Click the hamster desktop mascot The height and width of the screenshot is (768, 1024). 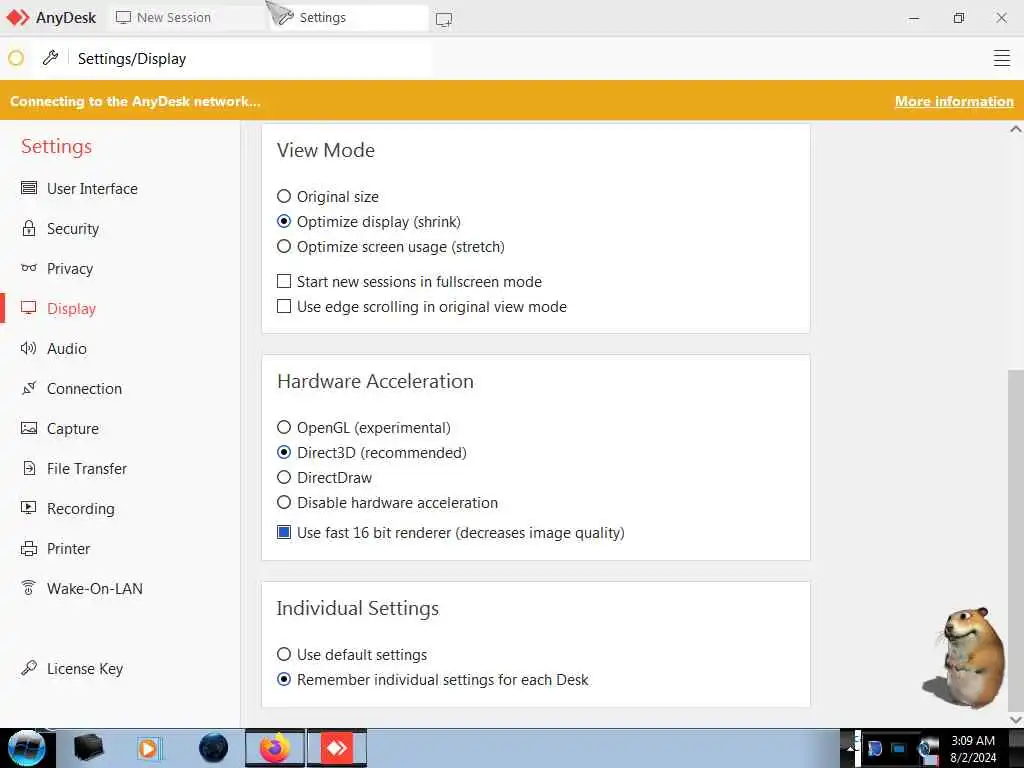(965, 658)
